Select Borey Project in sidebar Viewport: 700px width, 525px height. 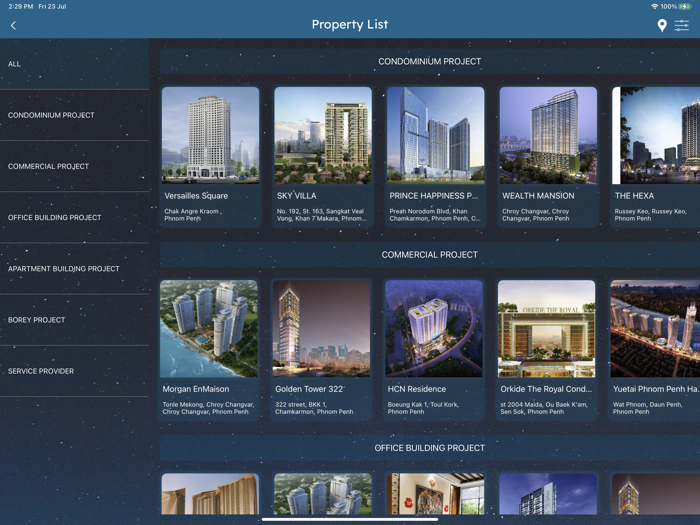point(75,320)
